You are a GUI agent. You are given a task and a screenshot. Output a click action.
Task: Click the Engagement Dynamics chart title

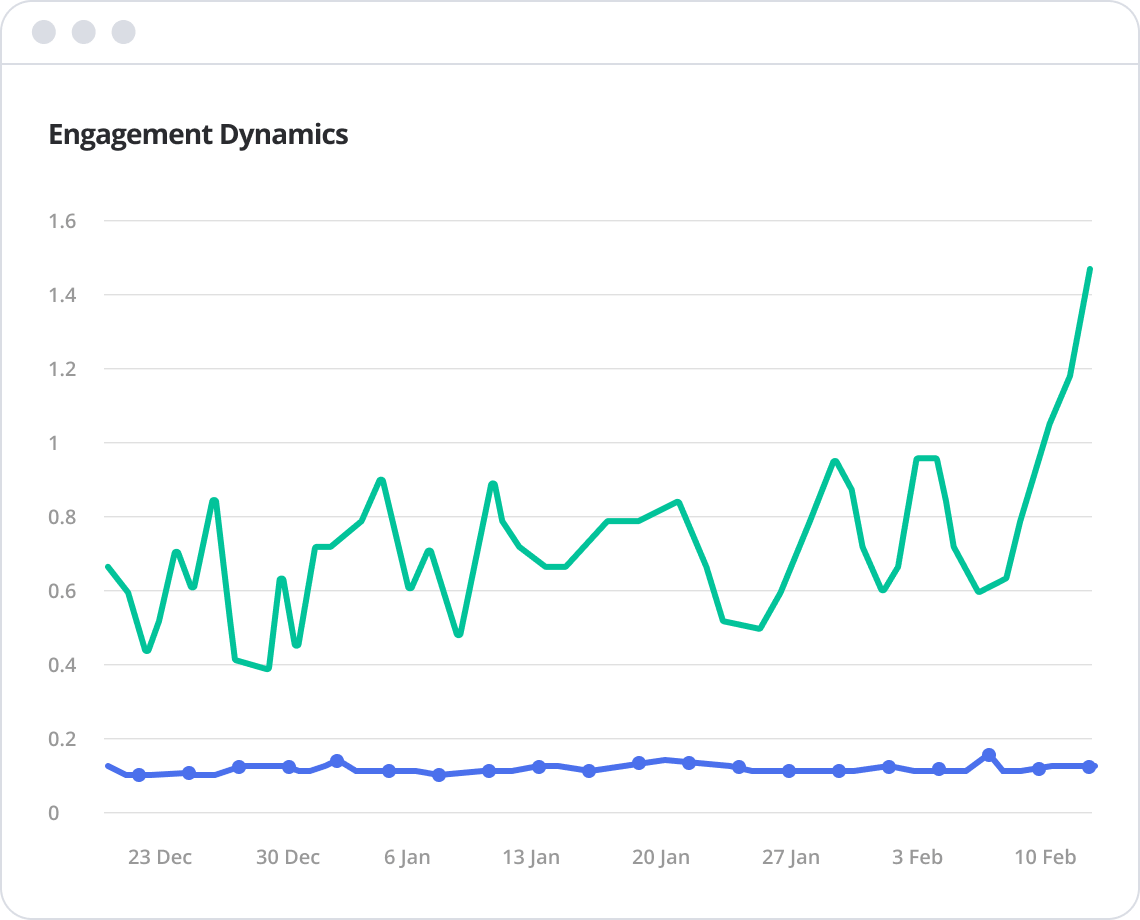pyautogui.click(x=199, y=134)
